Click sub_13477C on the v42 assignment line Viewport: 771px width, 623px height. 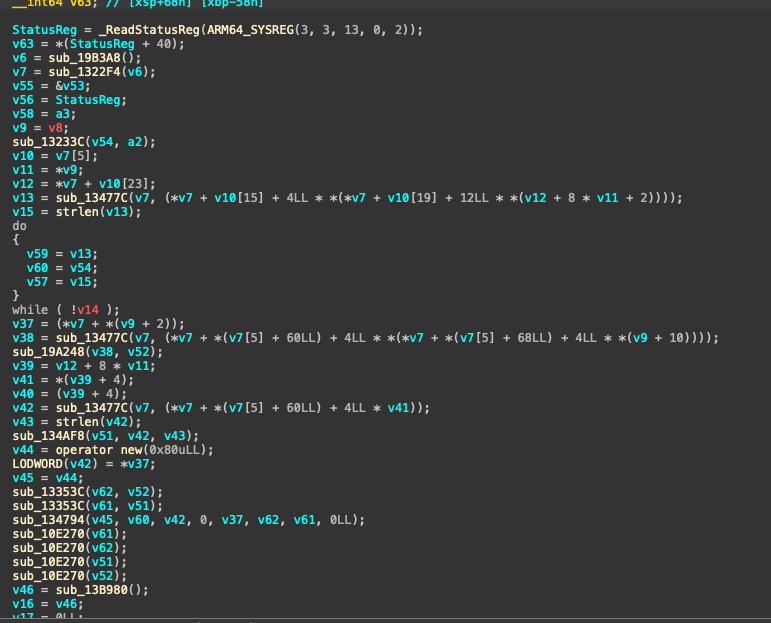91,408
